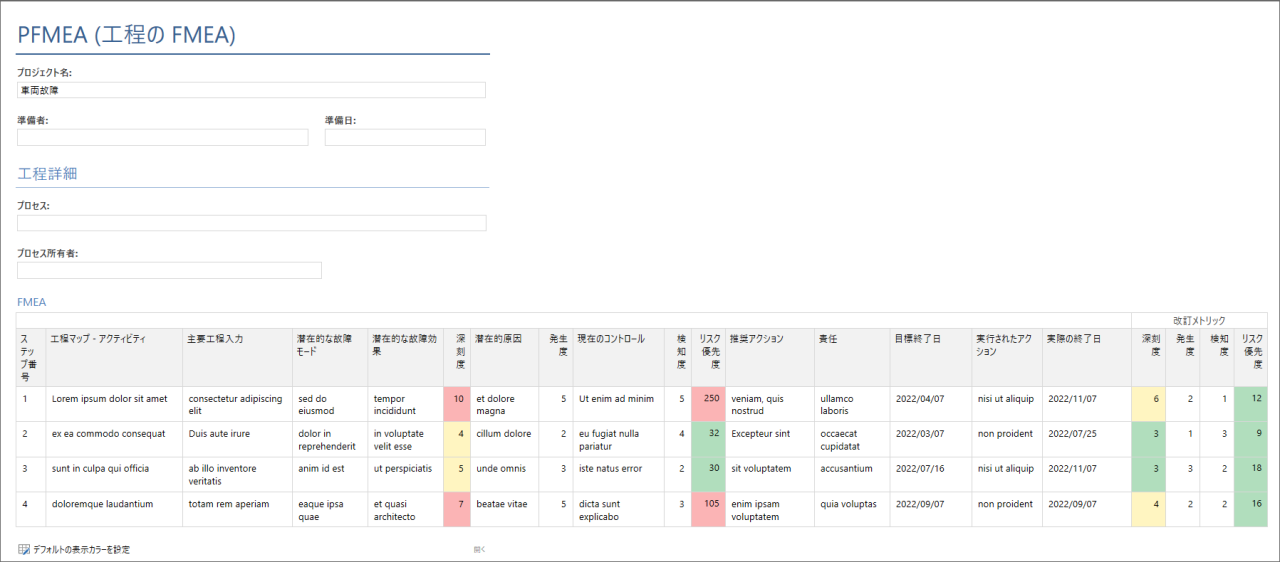Select the green risk priority cell 32

[708, 439]
